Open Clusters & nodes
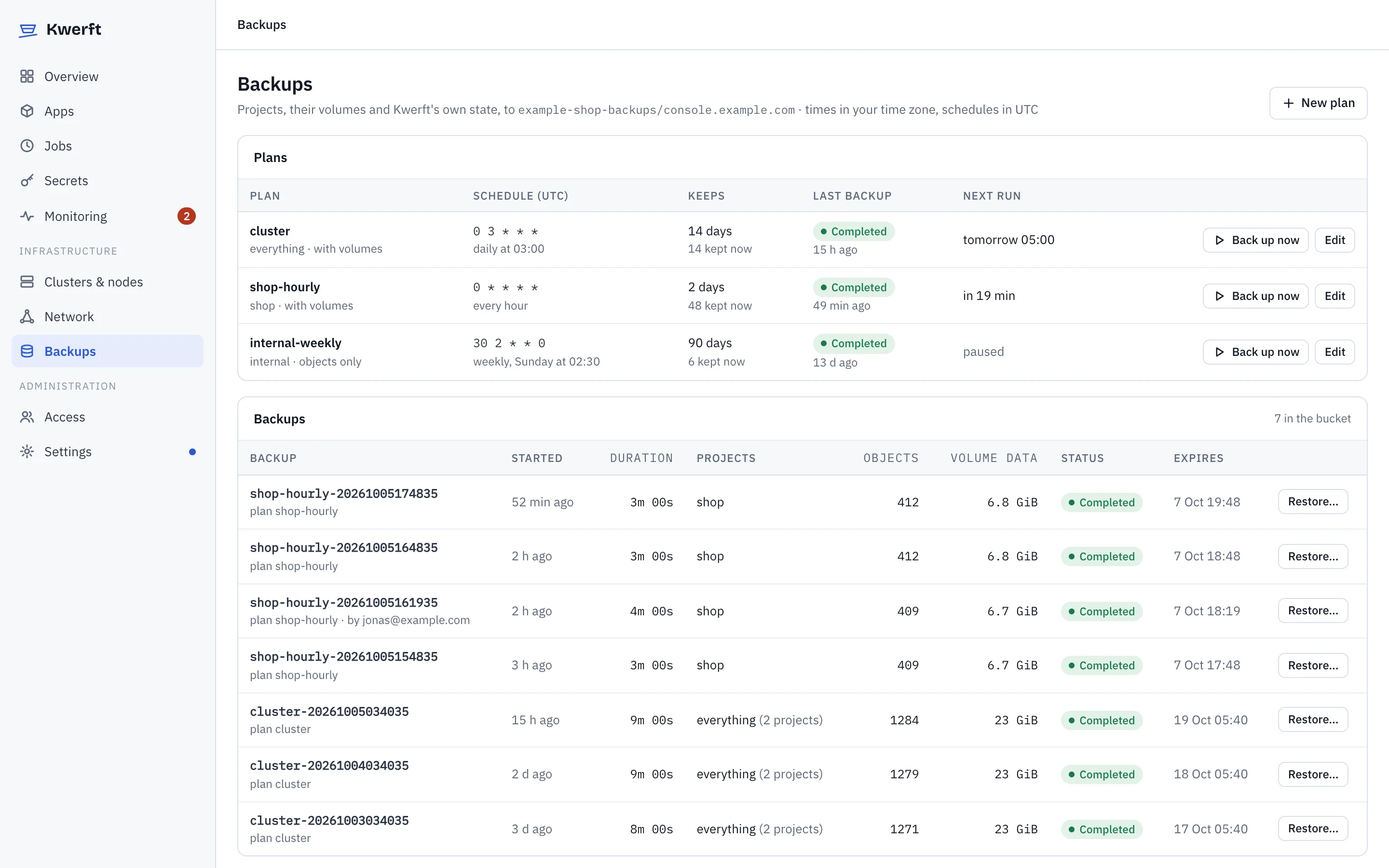 (108, 282)
